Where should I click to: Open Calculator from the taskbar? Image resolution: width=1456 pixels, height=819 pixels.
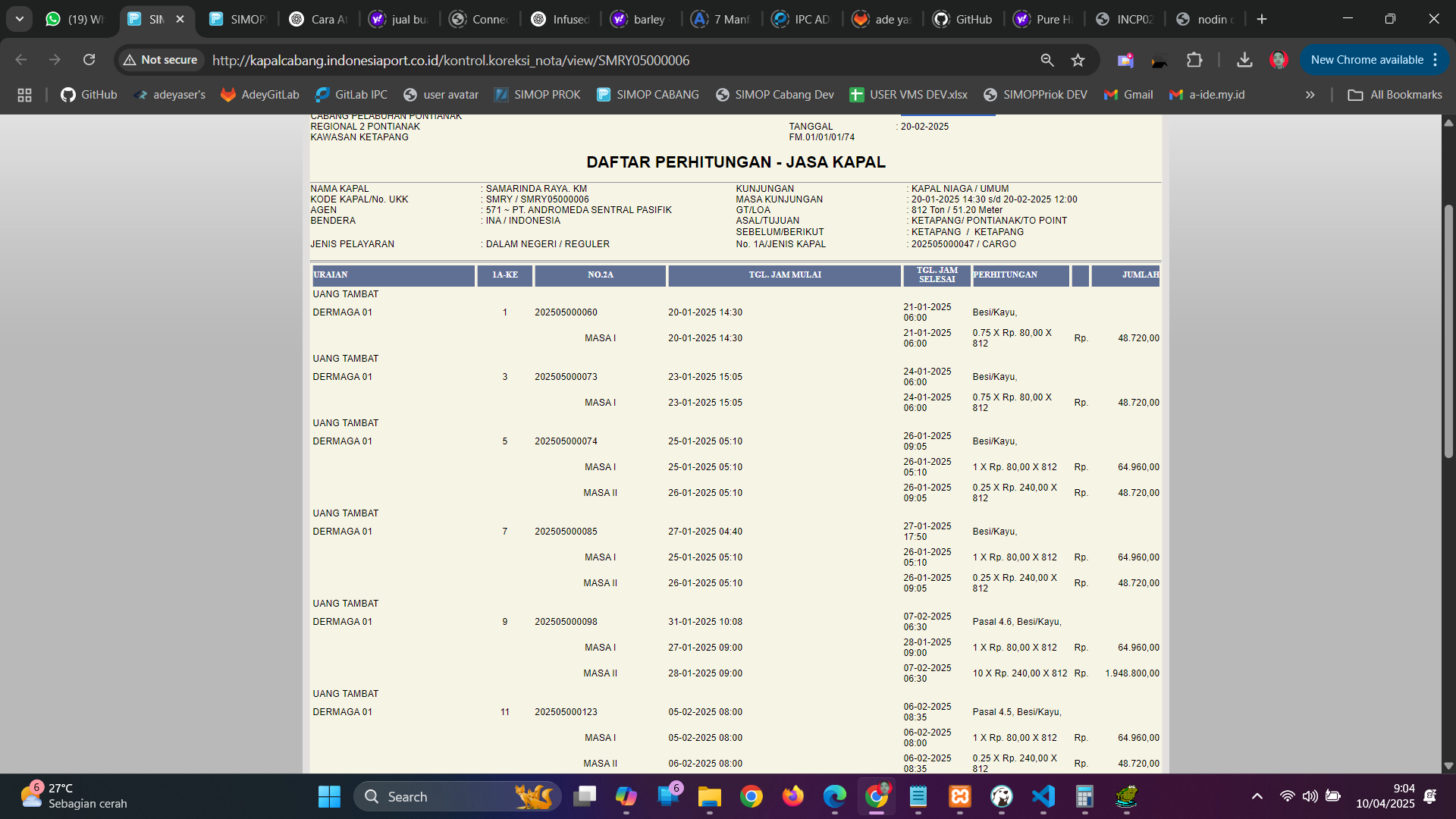point(1085,796)
